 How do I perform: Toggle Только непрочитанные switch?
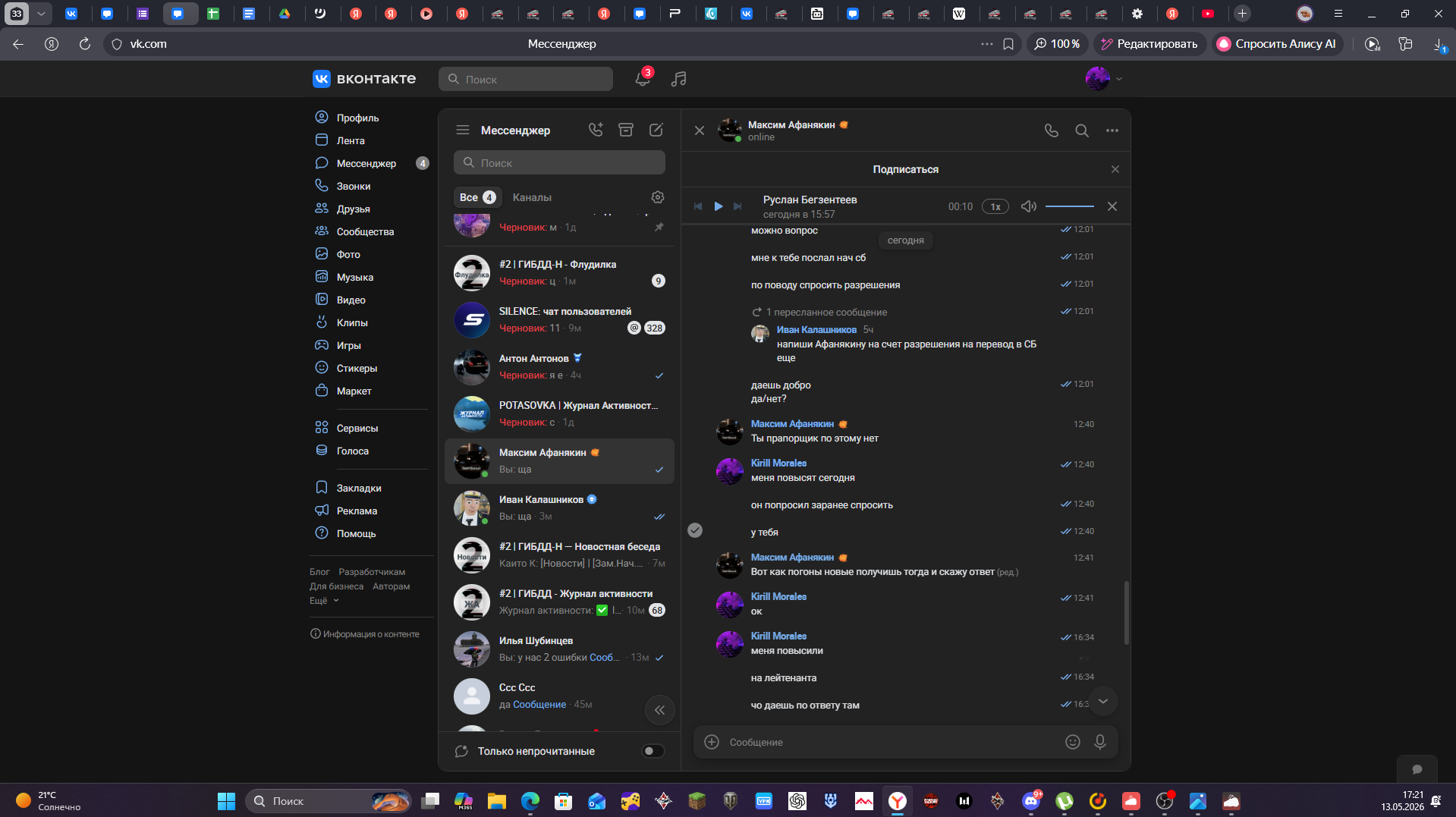pyautogui.click(x=653, y=751)
